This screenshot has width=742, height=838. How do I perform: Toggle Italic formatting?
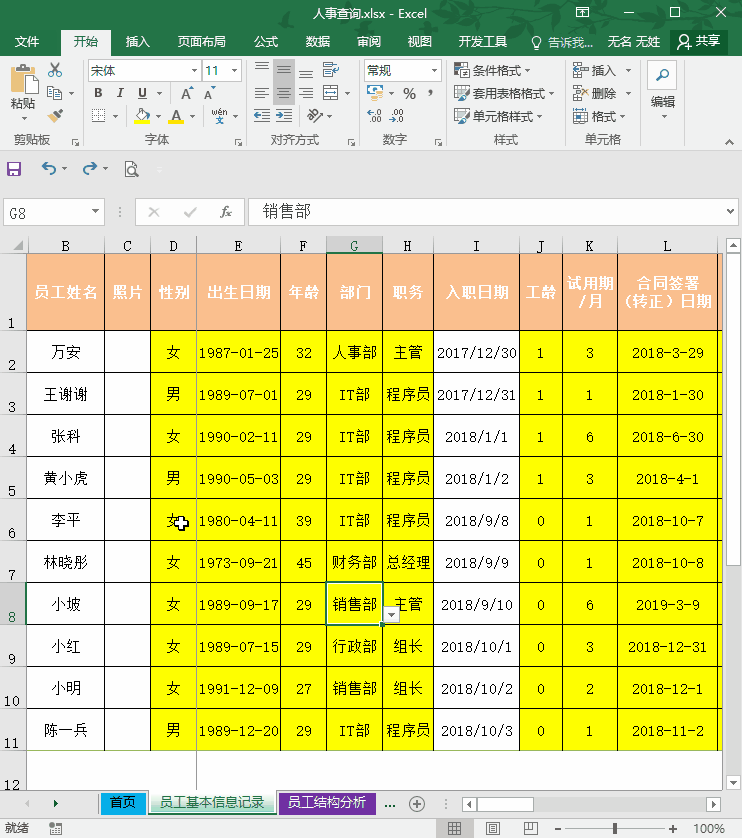120,93
